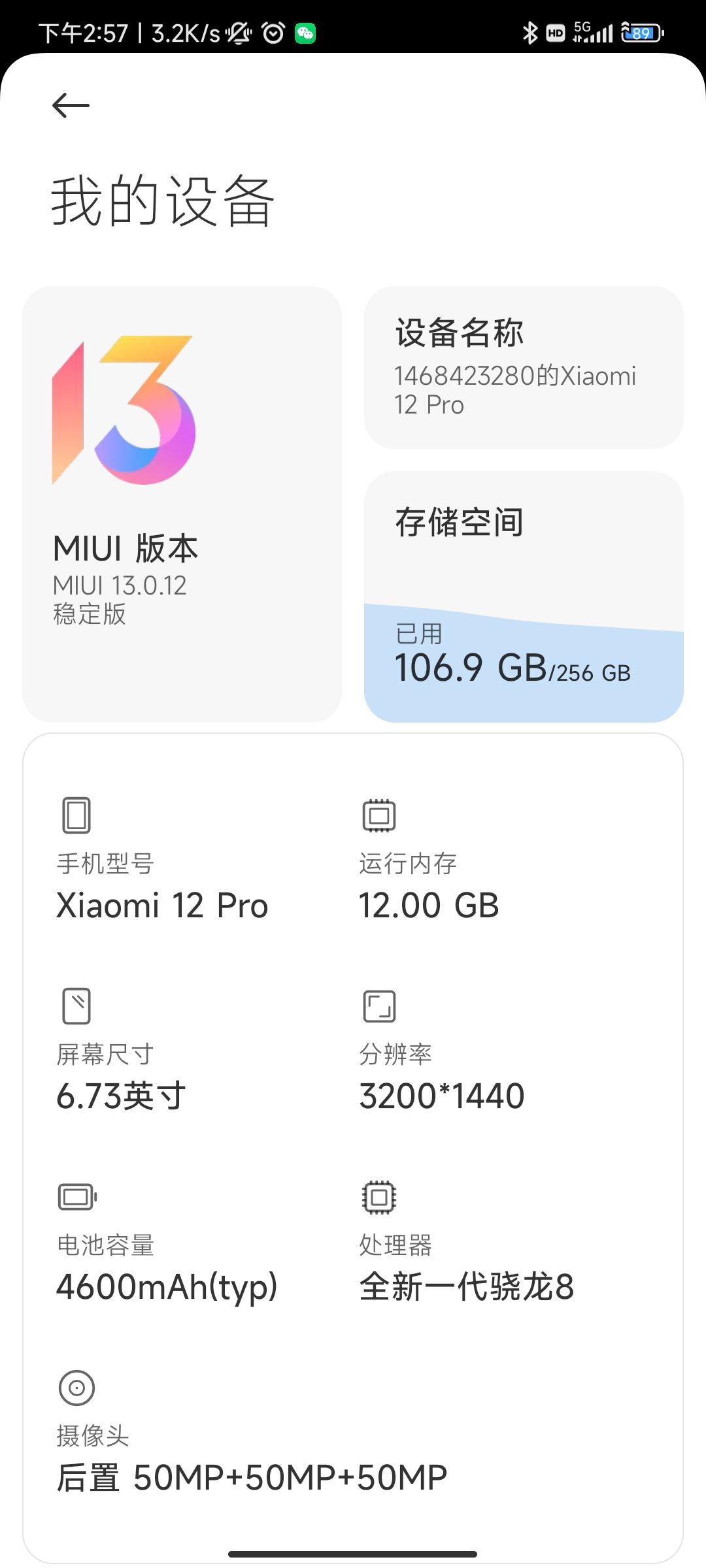The image size is (706, 1568).
Task: Tap the MIUI 13 logo
Action: click(x=124, y=410)
